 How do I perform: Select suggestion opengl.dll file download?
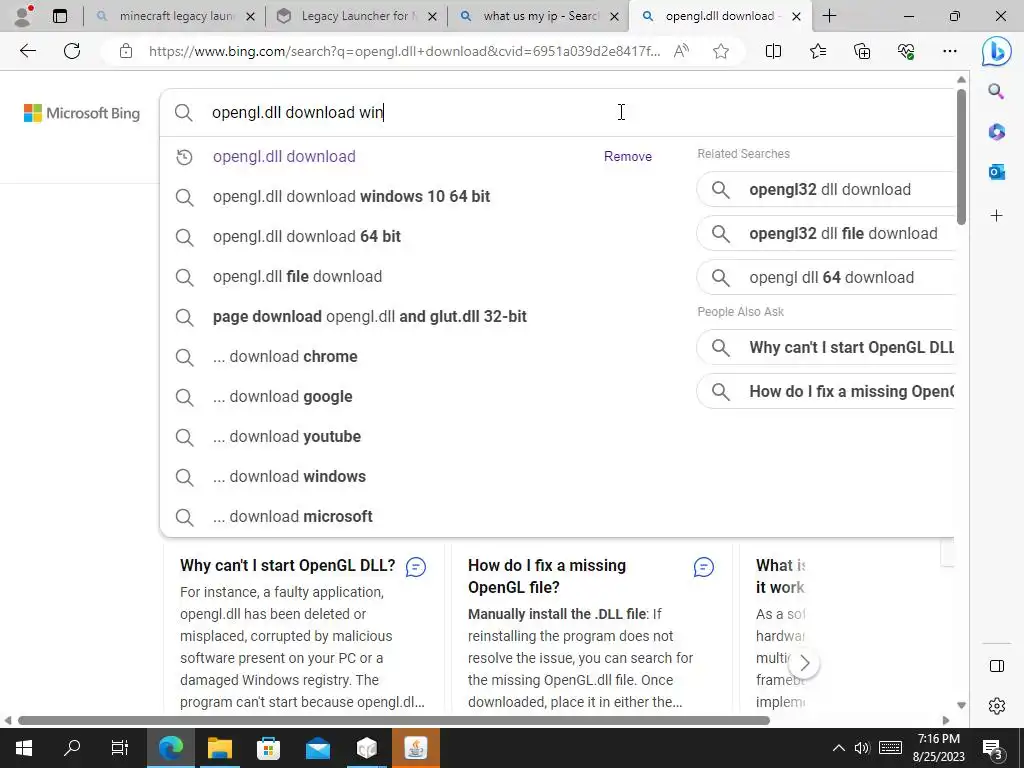click(x=297, y=276)
